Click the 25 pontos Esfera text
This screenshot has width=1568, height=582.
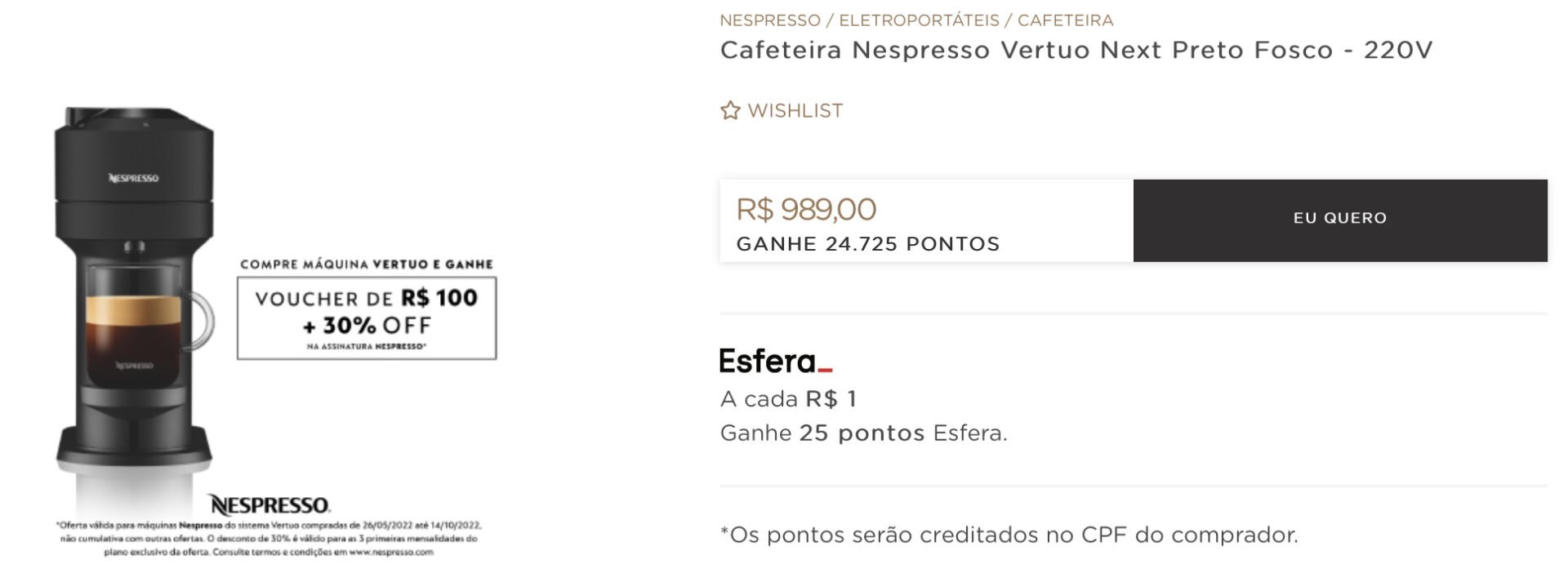click(902, 433)
